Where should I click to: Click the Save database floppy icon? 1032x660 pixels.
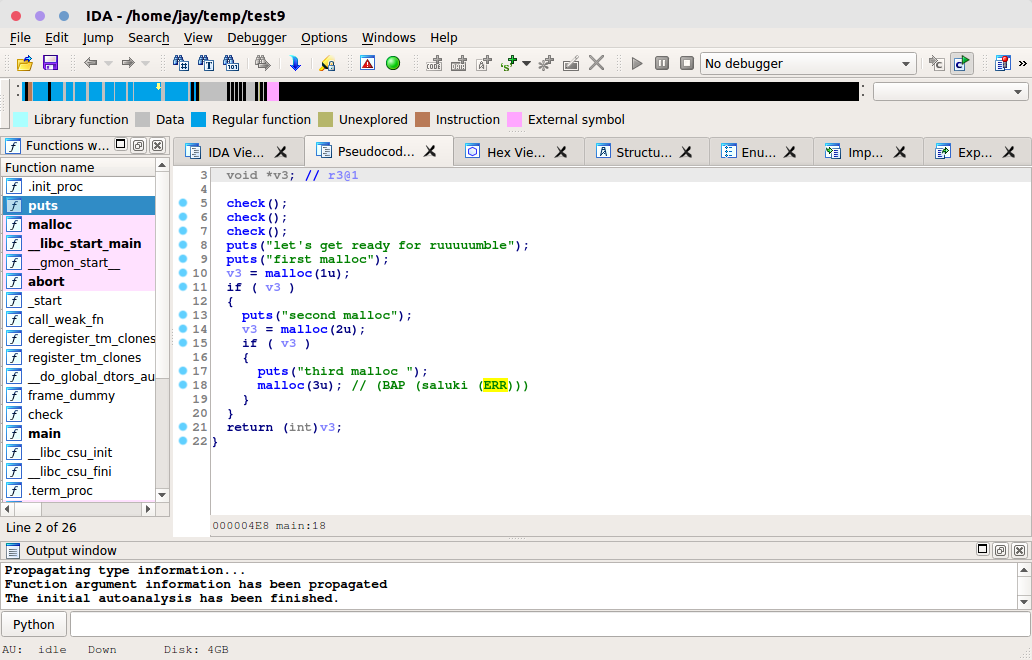tap(50, 63)
